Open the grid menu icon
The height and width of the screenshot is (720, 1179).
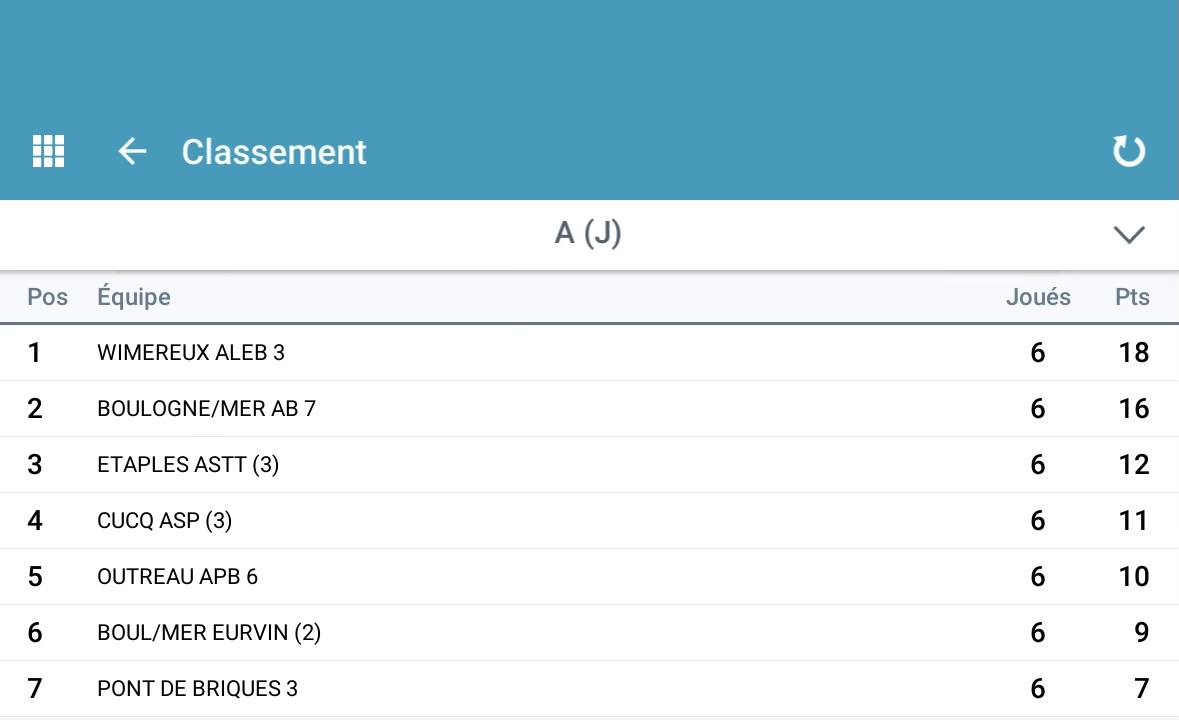[x=48, y=151]
